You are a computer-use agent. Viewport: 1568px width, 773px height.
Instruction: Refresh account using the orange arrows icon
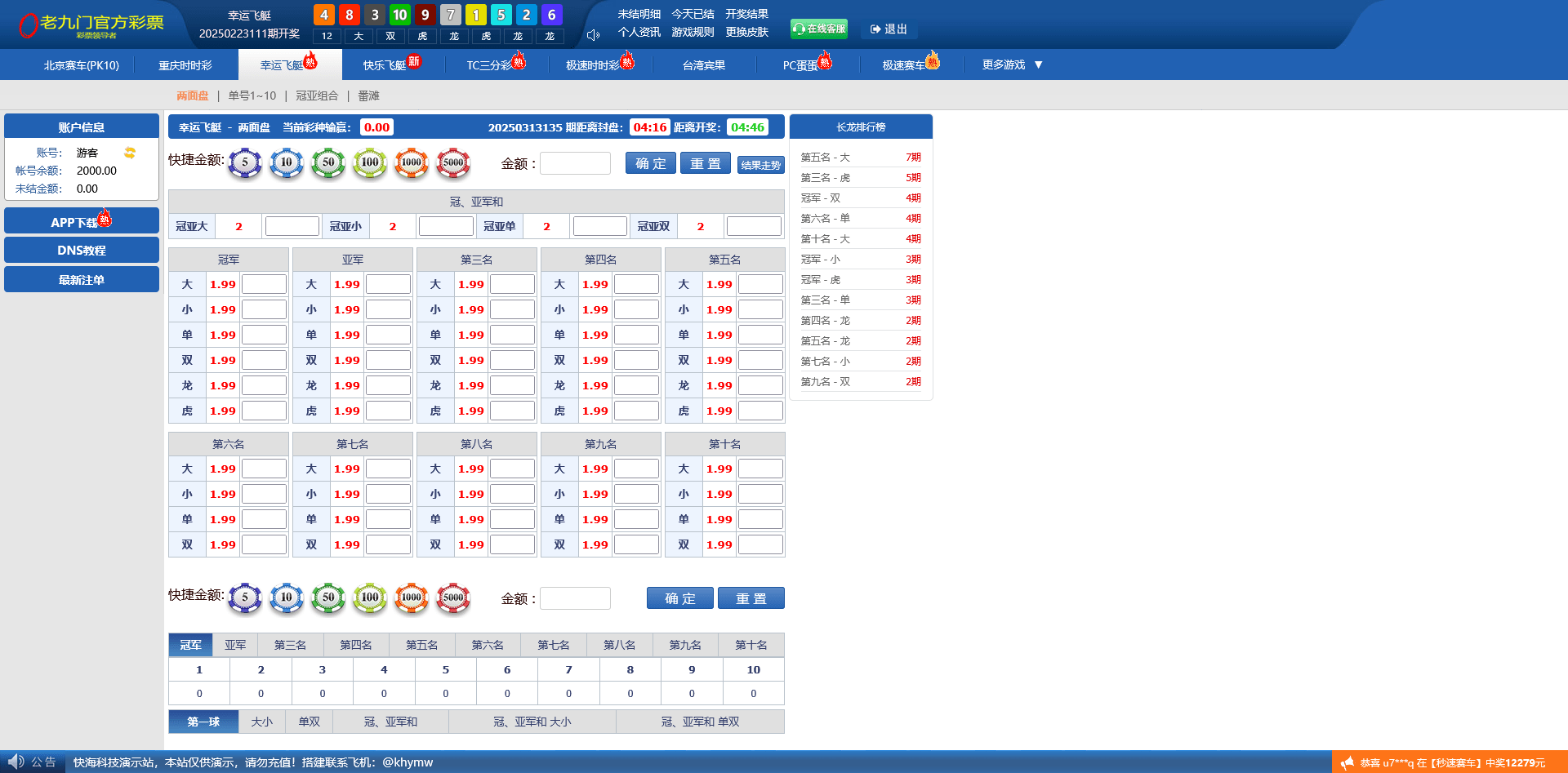point(130,153)
